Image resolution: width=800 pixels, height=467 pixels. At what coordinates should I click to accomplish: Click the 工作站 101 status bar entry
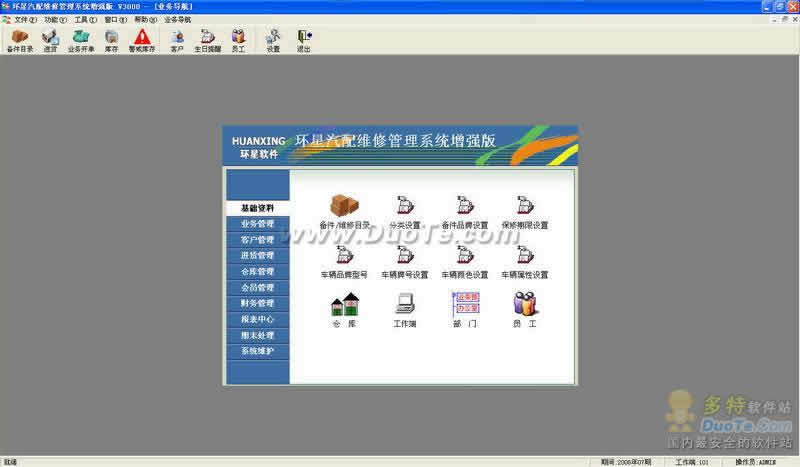[692, 462]
